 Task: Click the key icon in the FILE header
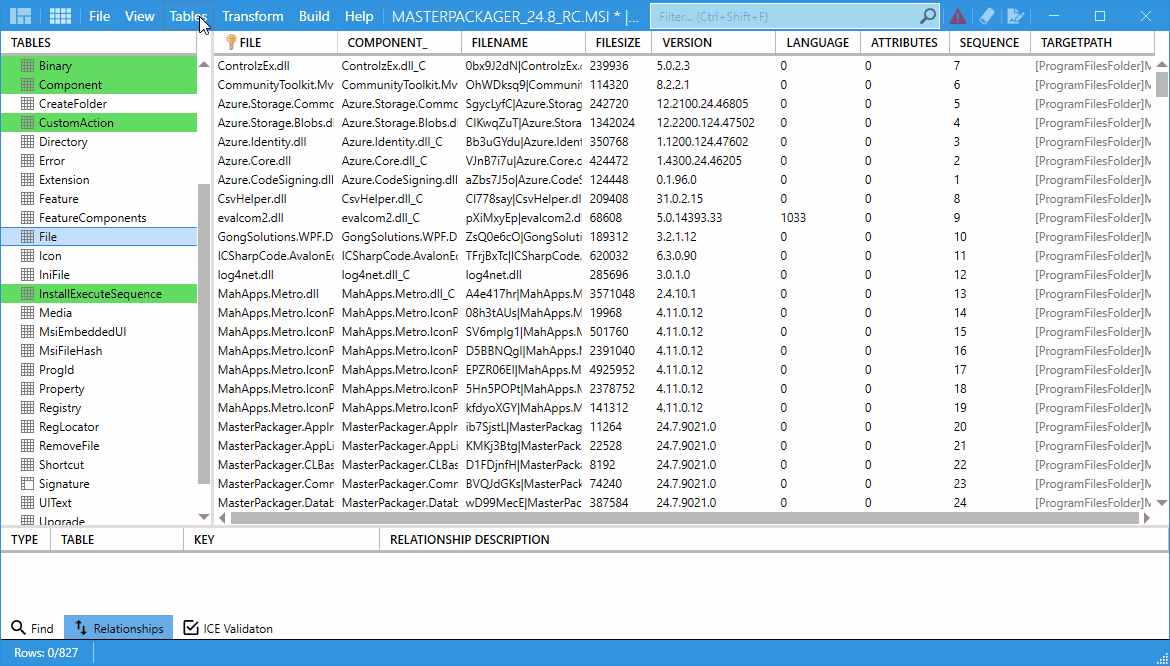(231, 43)
